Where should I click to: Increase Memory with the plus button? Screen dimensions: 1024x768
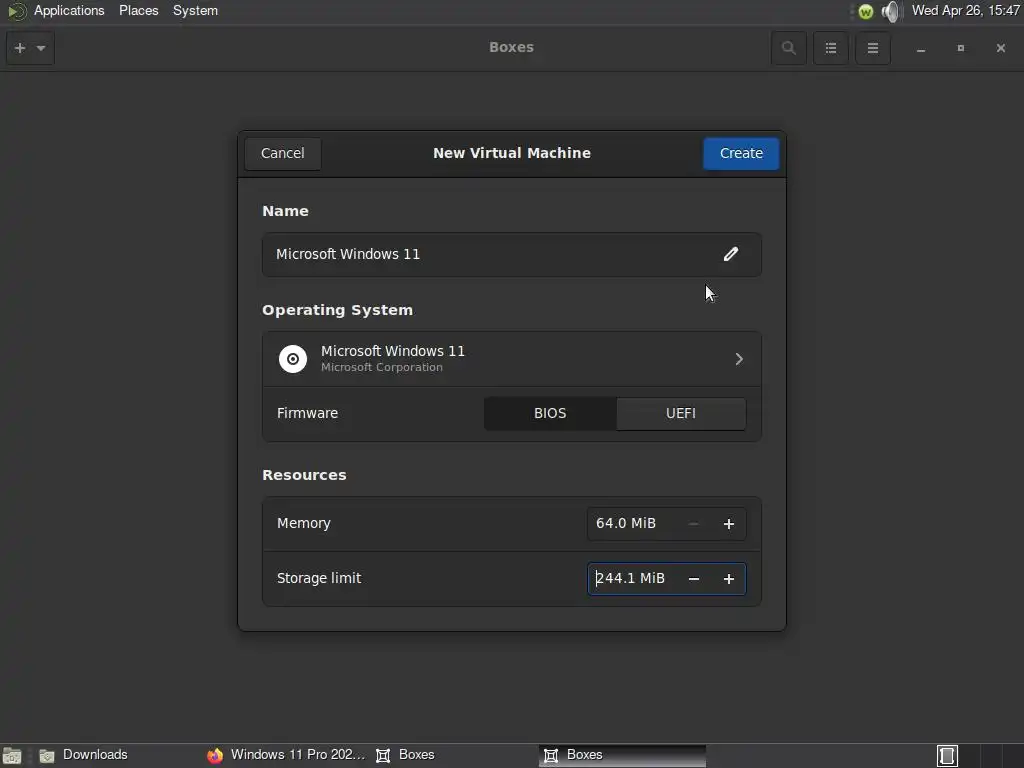[x=729, y=524]
